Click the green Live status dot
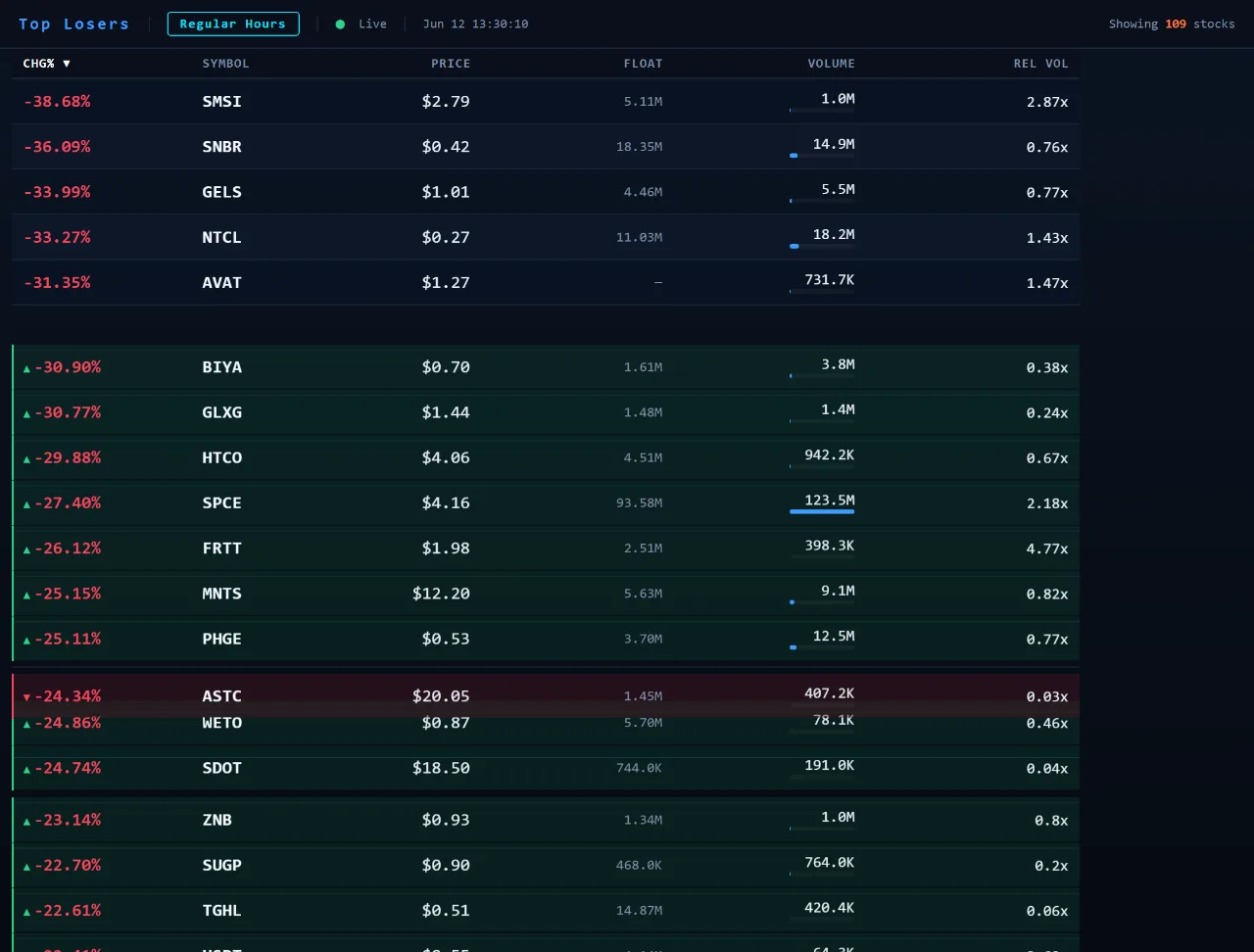The width and height of the screenshot is (1254, 952). (x=340, y=24)
